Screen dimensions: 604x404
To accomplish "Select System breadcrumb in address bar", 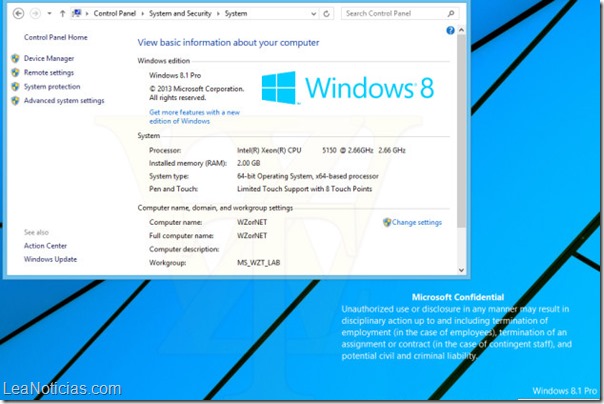I will [236, 13].
